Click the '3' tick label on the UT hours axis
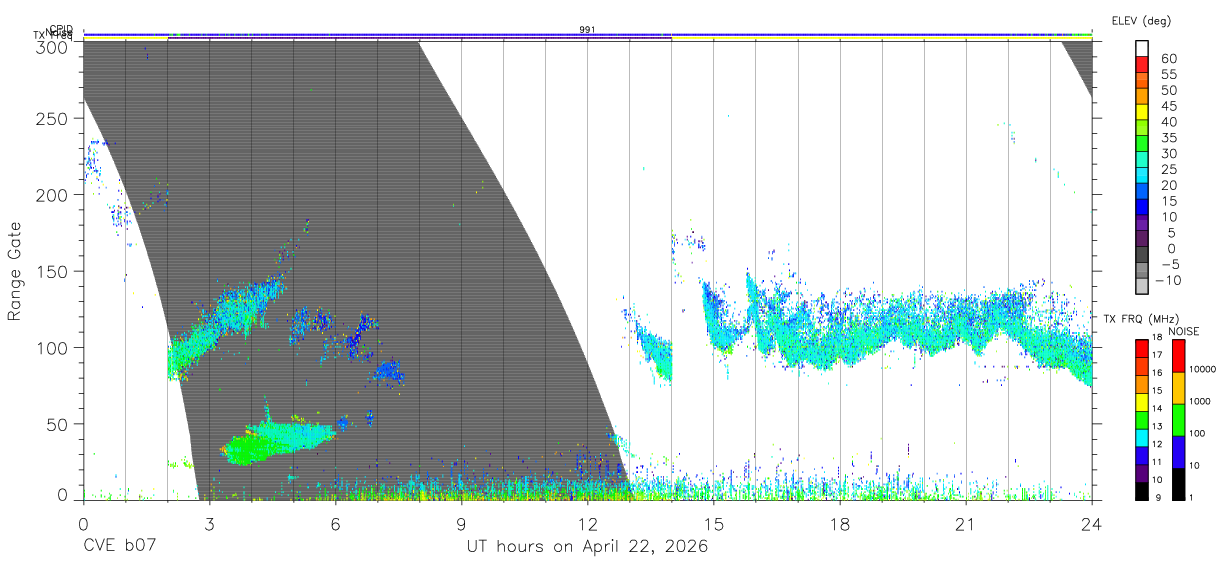The image size is (1228, 567). click(x=209, y=524)
